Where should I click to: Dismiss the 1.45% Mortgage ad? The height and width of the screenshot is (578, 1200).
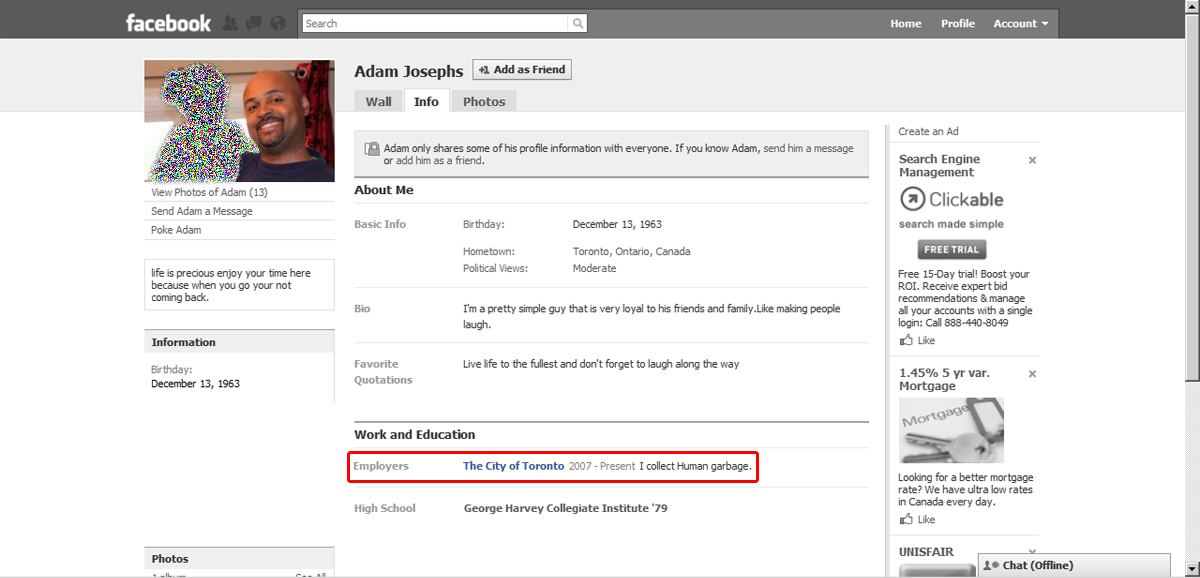[x=1032, y=374]
